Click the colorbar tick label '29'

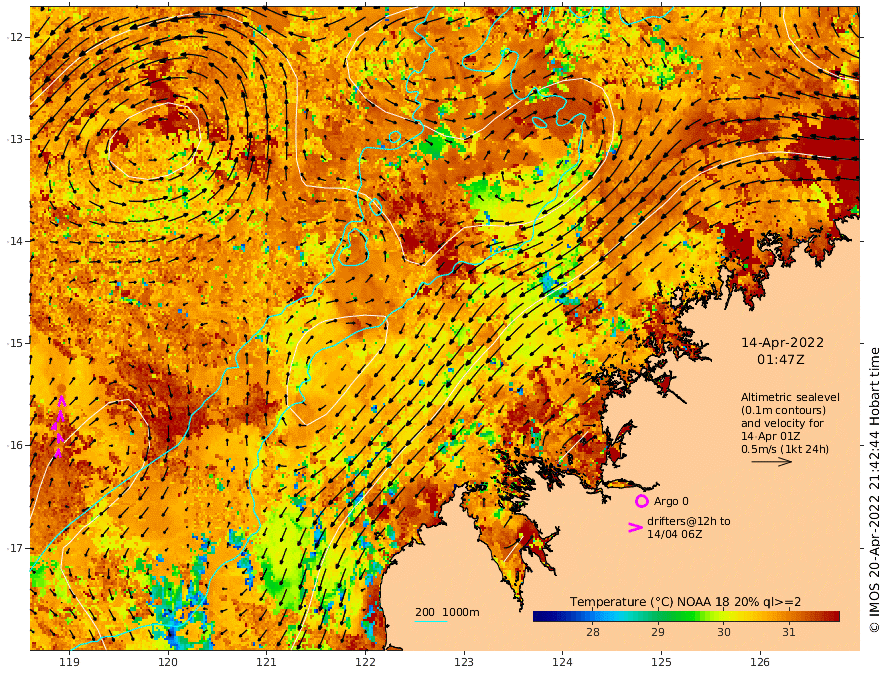tap(658, 632)
